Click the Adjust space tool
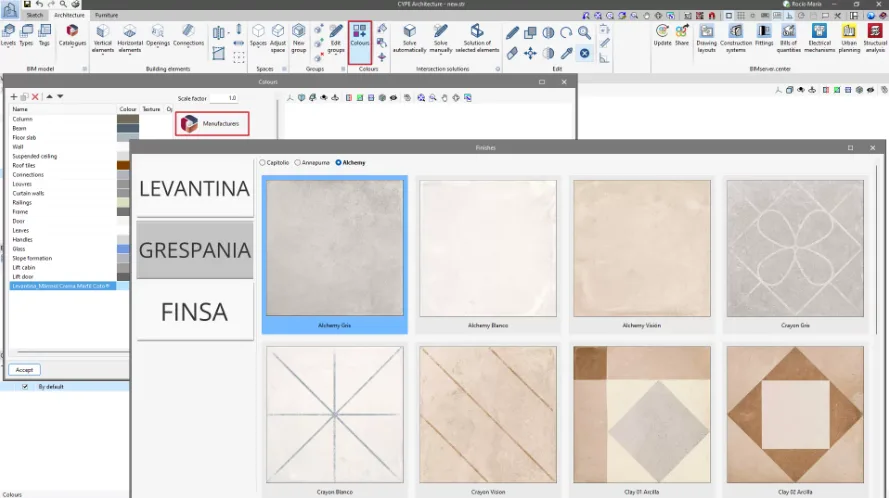Viewport: 889px width, 498px height. click(278, 39)
